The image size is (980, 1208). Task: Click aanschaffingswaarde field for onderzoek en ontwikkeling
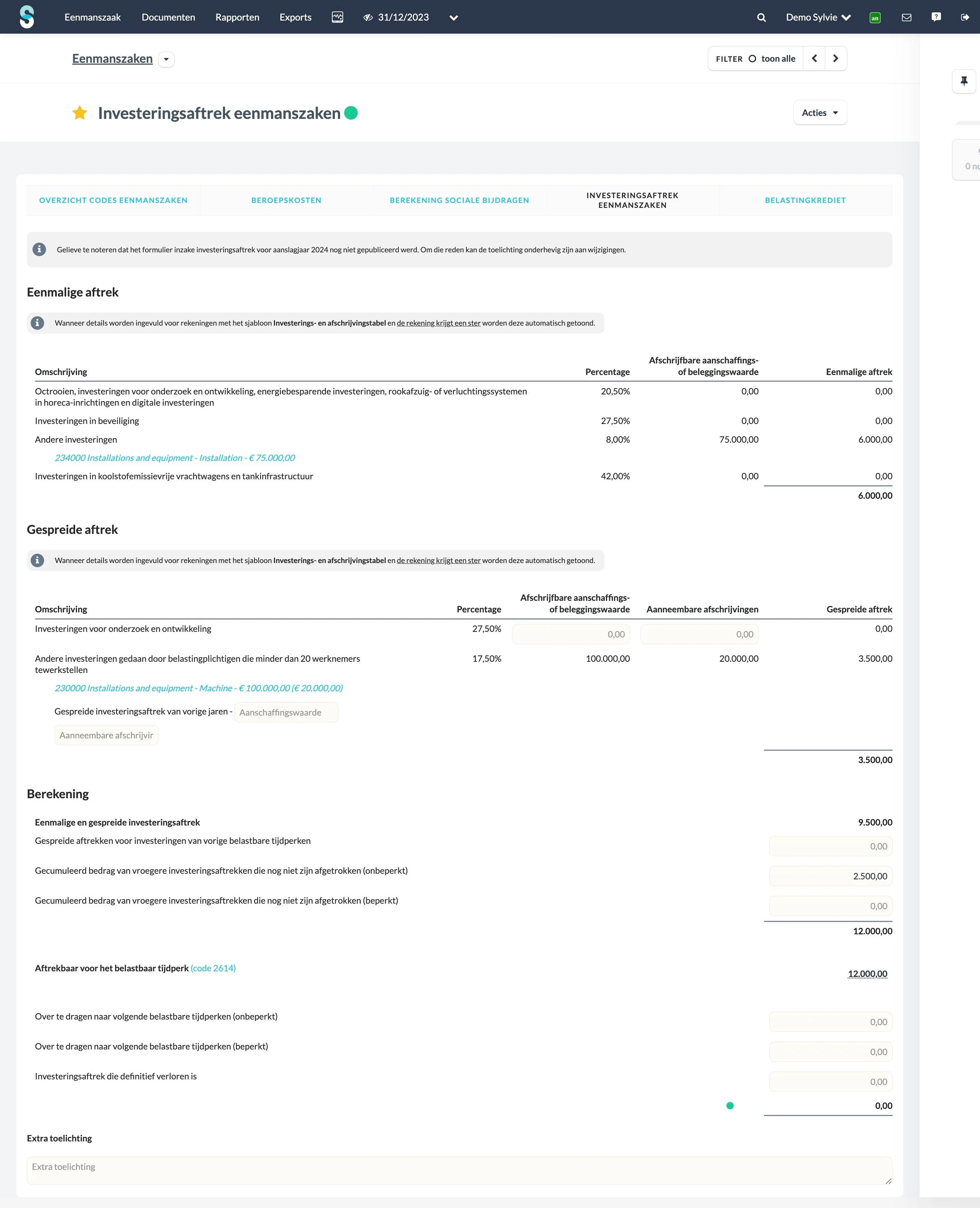pyautogui.click(x=571, y=634)
